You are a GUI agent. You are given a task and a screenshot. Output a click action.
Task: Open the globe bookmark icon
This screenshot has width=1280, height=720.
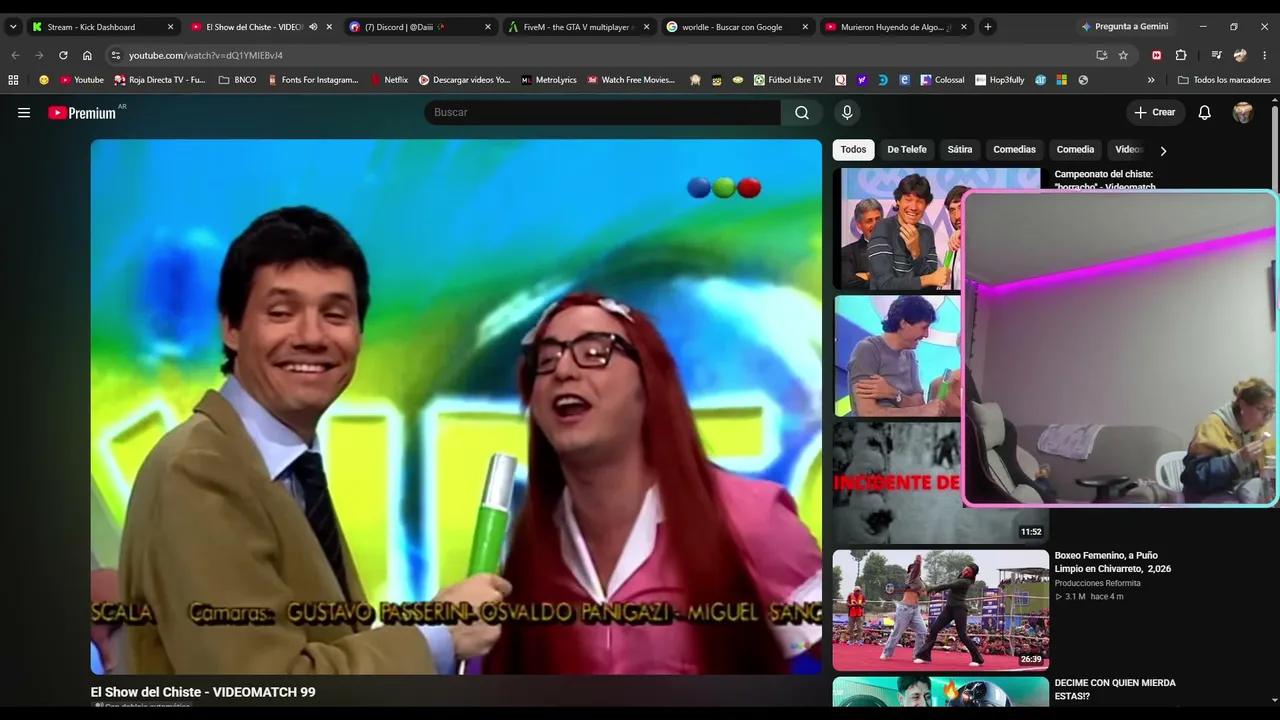1083,80
